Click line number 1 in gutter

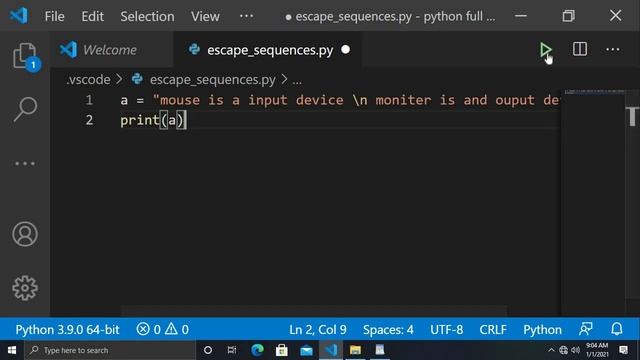89,100
